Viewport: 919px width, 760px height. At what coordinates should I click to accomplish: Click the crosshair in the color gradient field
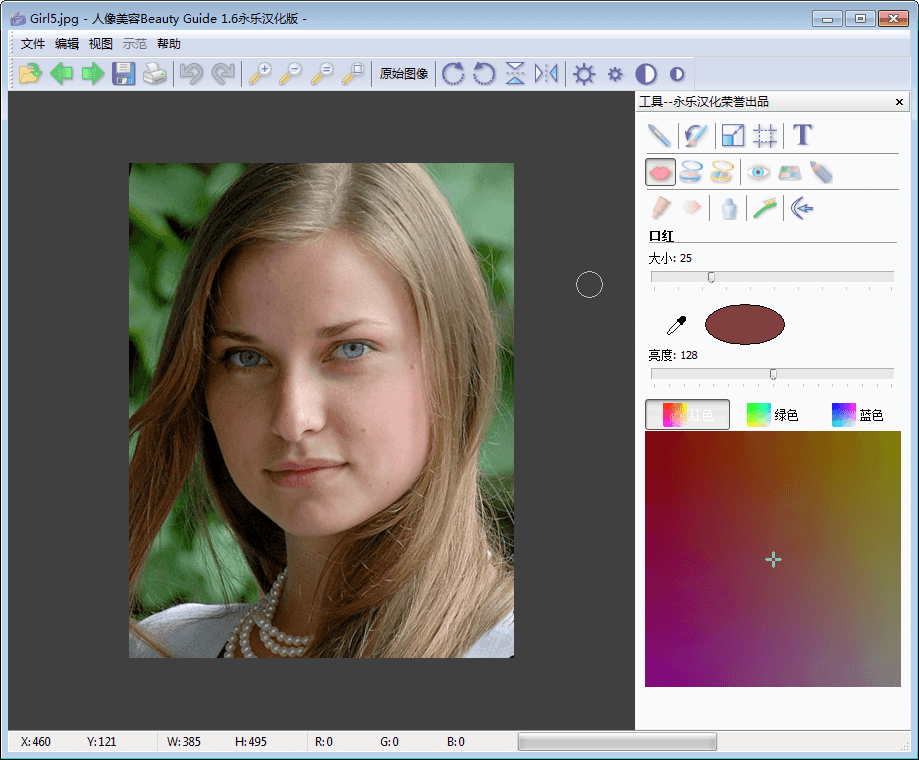point(773,560)
